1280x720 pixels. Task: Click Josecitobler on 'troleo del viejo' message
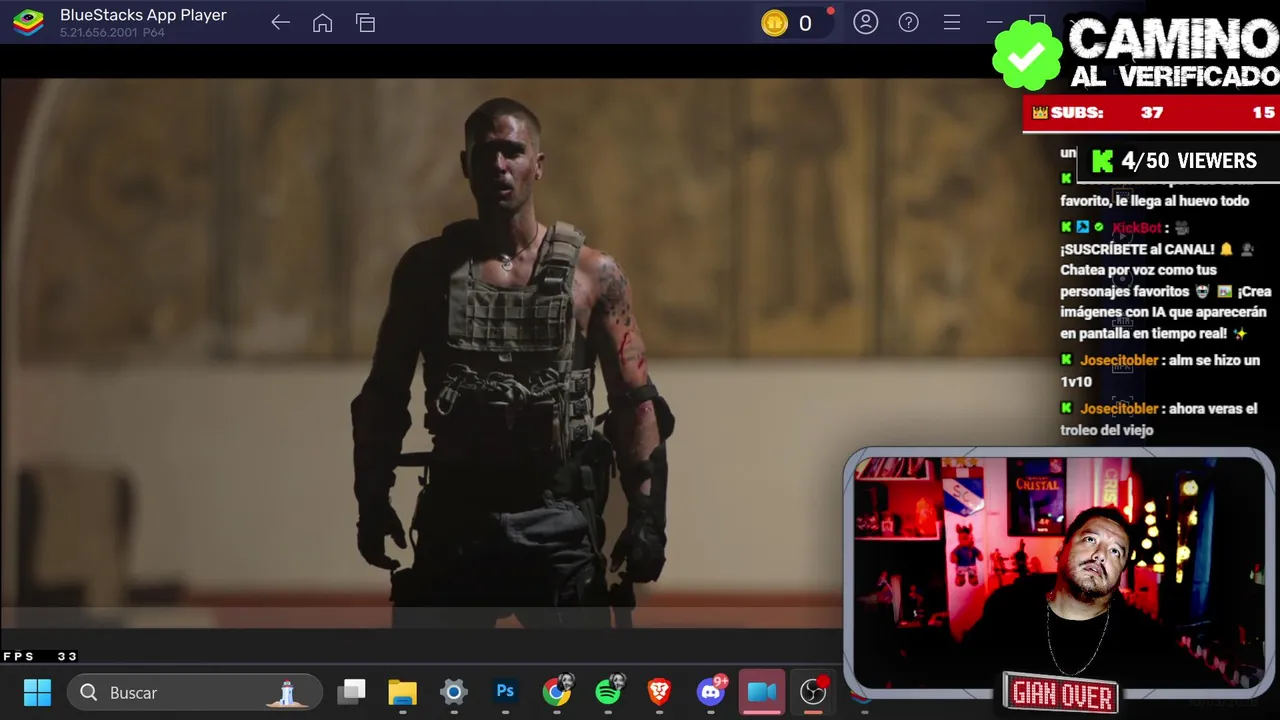click(1119, 408)
